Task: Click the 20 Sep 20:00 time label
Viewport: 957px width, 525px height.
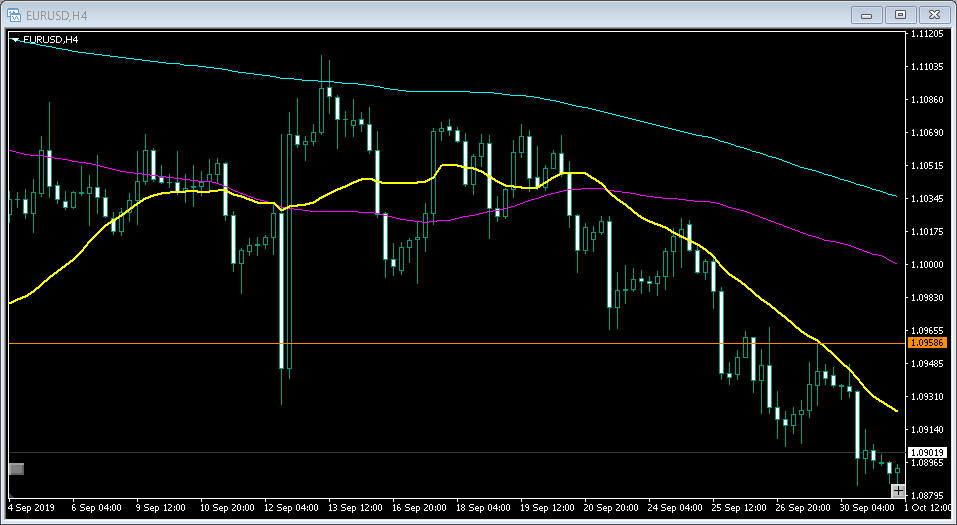Action: coord(612,507)
